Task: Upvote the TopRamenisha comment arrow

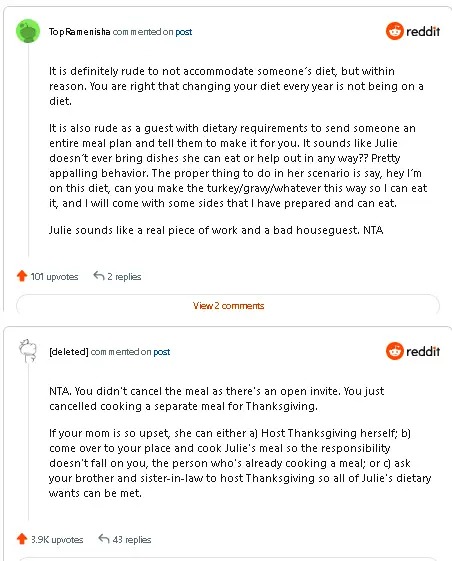Action: (22, 276)
